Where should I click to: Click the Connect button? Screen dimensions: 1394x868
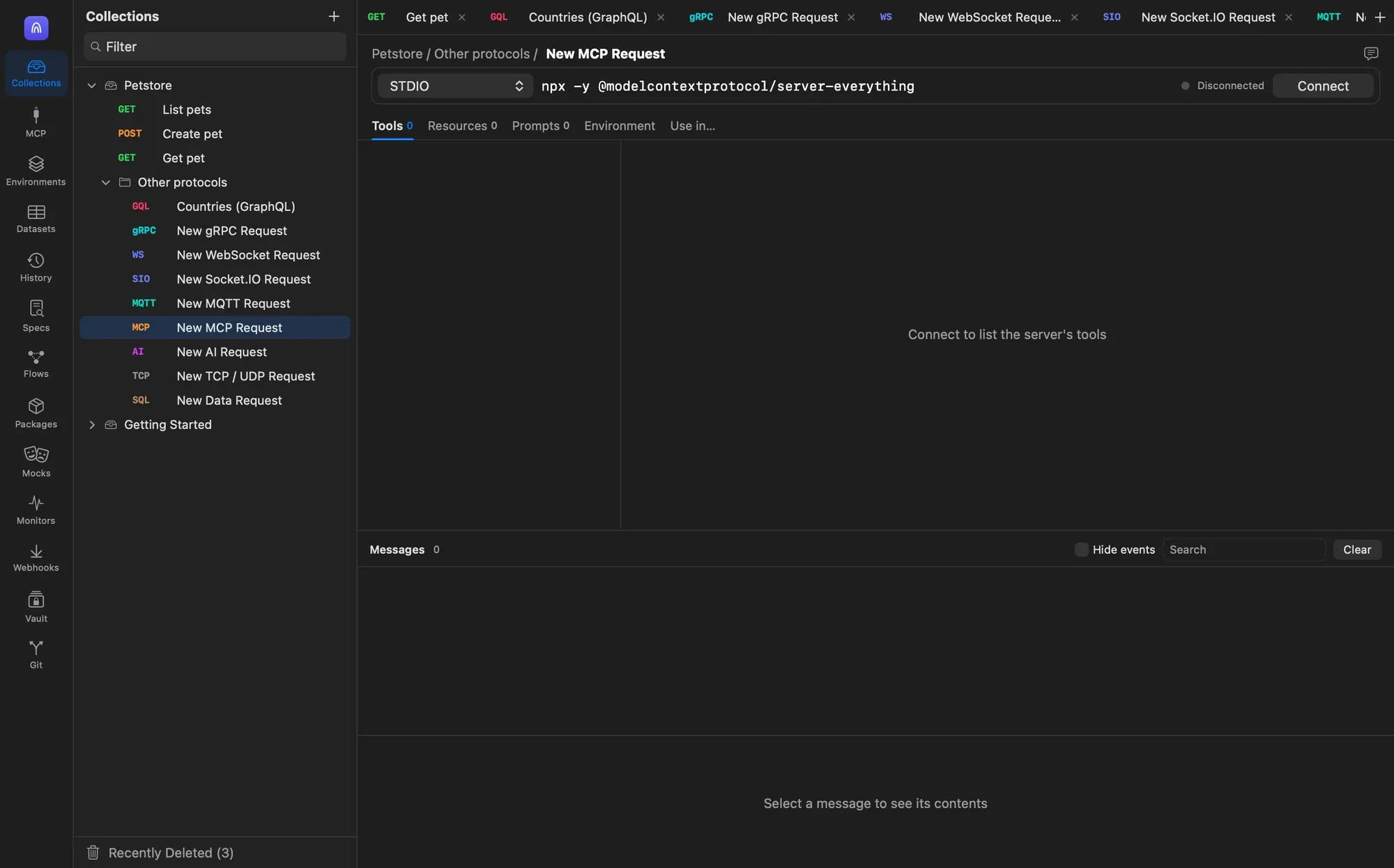click(1322, 86)
